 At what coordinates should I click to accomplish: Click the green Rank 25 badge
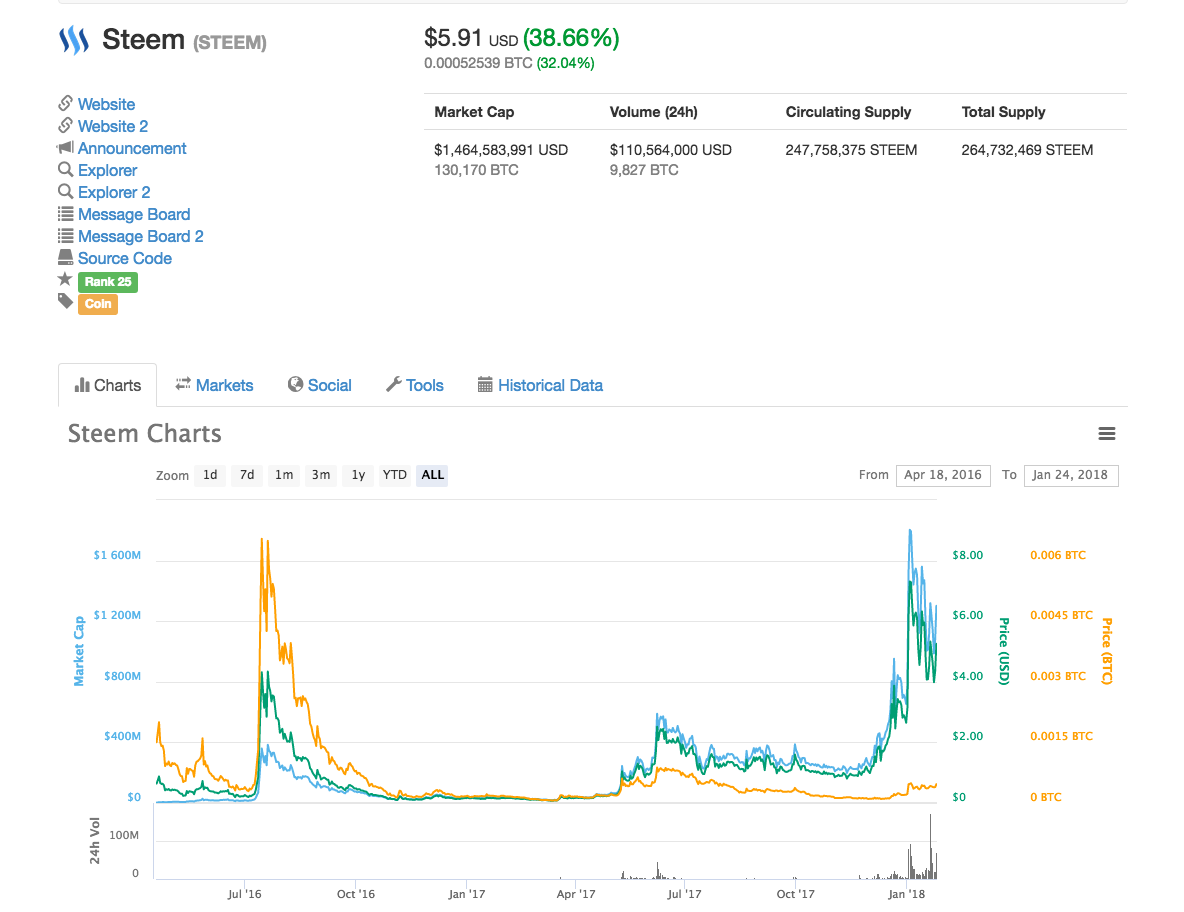click(x=108, y=282)
